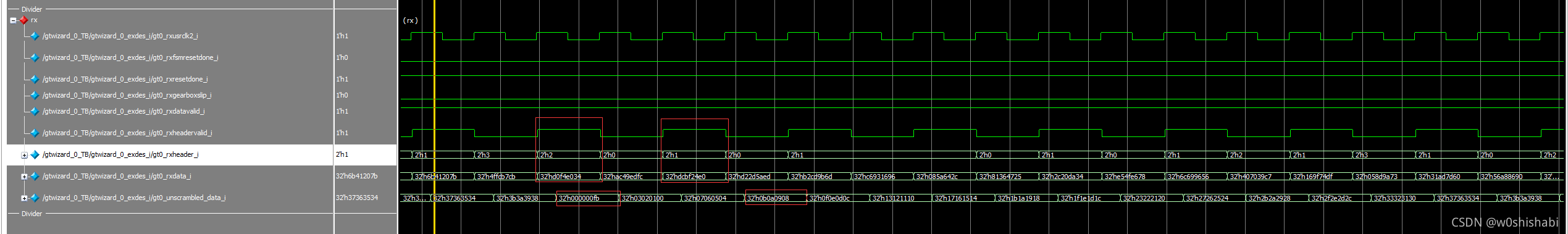Click the gt0_rxresetdone_i signal icon
Image resolution: width=1568 pixels, height=234 pixels.
click(35, 79)
